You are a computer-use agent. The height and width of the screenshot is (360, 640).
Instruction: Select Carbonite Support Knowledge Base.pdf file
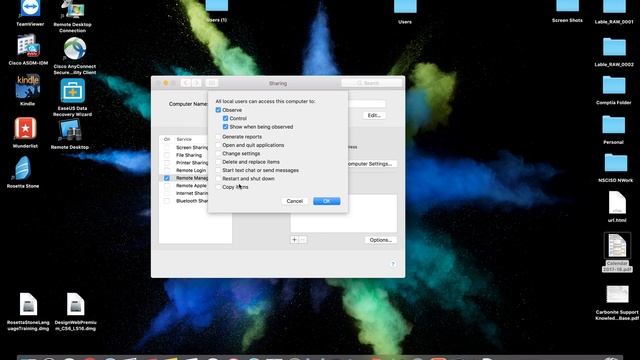tap(617, 294)
